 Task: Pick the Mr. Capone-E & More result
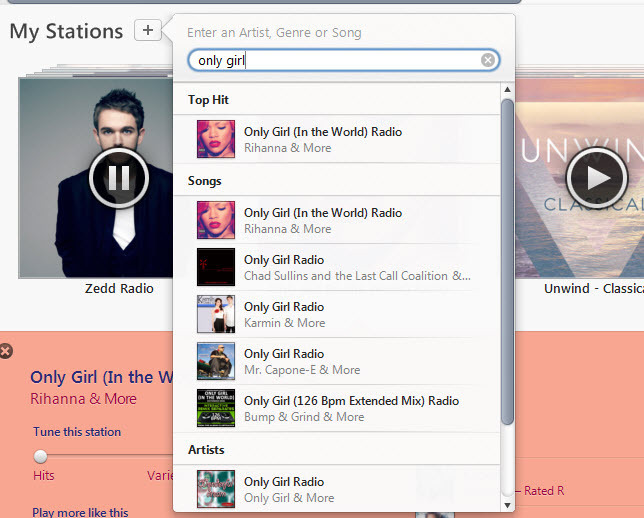point(337,361)
